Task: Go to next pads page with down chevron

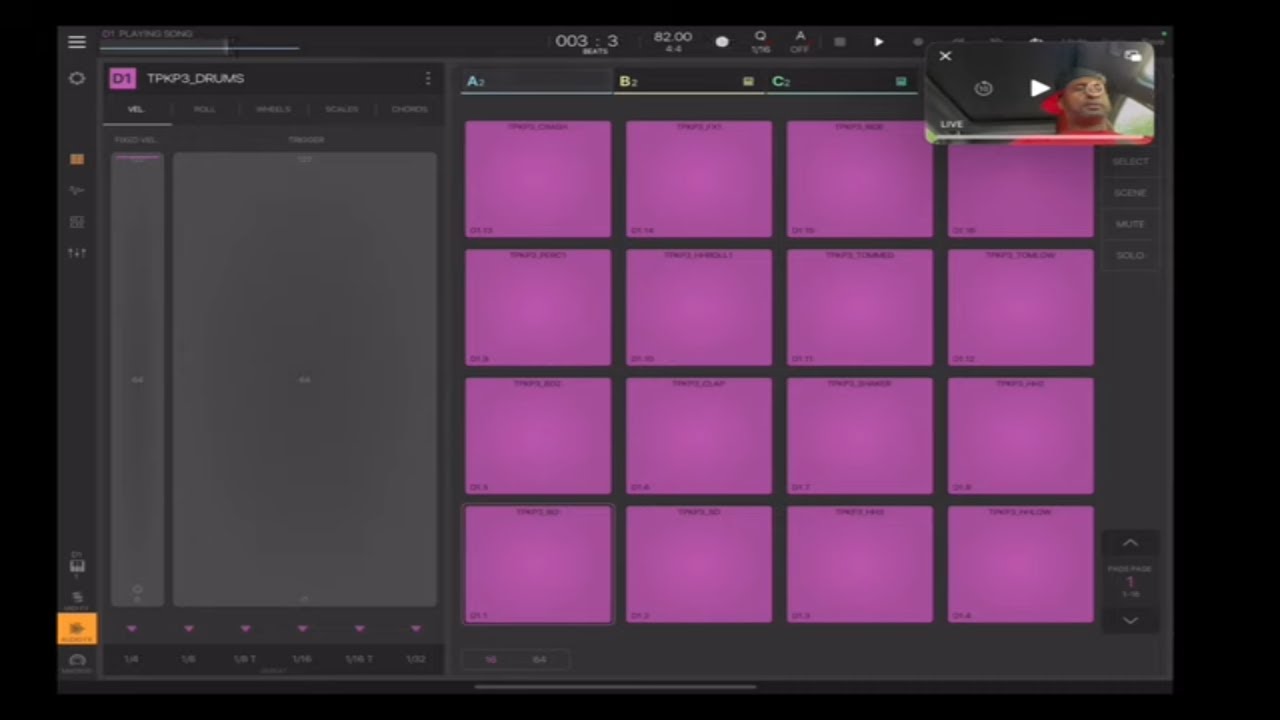Action: (x=1130, y=620)
